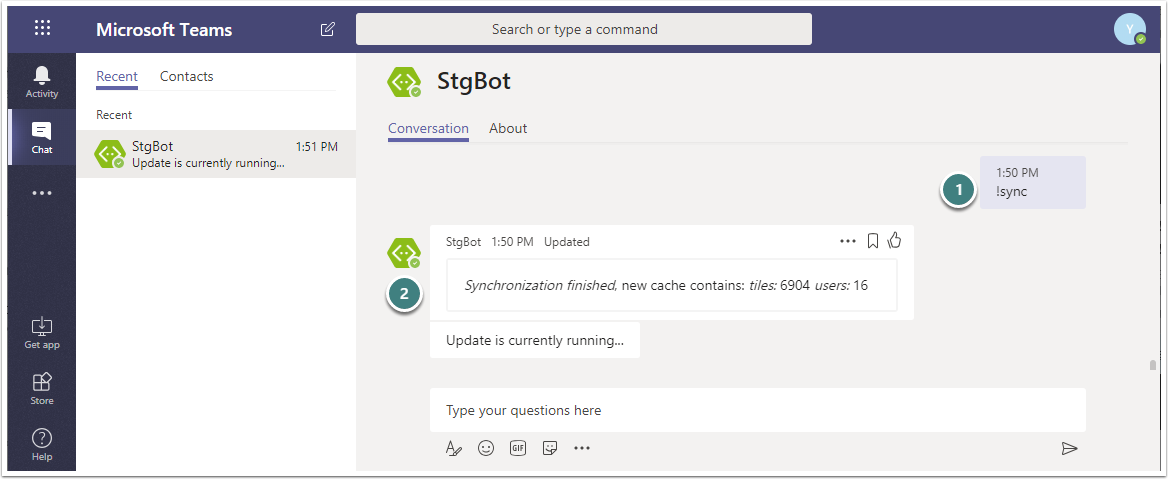The height and width of the screenshot is (479, 1168).
Task: Open more options on StgBot message
Action: [848, 241]
